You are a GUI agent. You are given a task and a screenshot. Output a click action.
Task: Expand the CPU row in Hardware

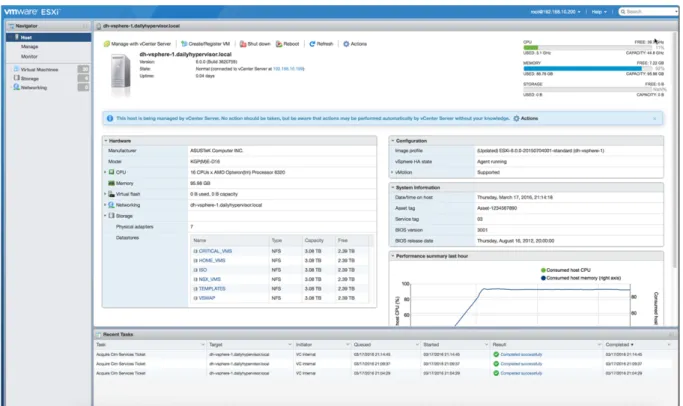(x=105, y=172)
